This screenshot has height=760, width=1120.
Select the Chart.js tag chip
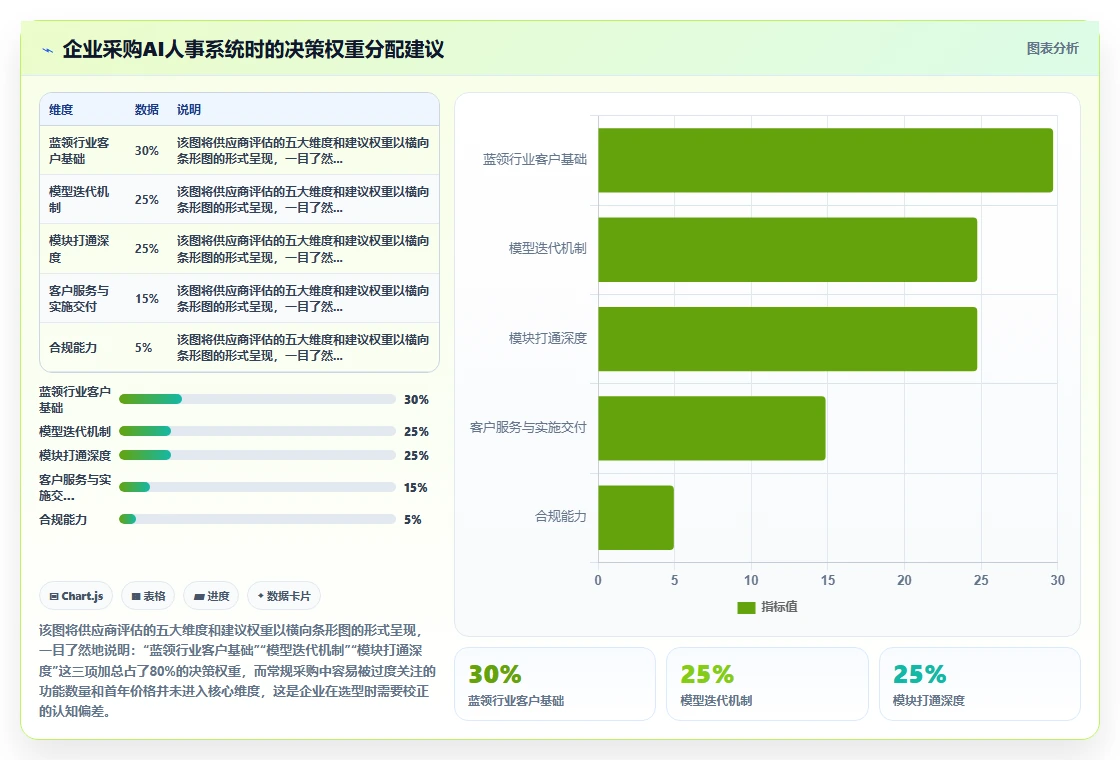tap(76, 596)
